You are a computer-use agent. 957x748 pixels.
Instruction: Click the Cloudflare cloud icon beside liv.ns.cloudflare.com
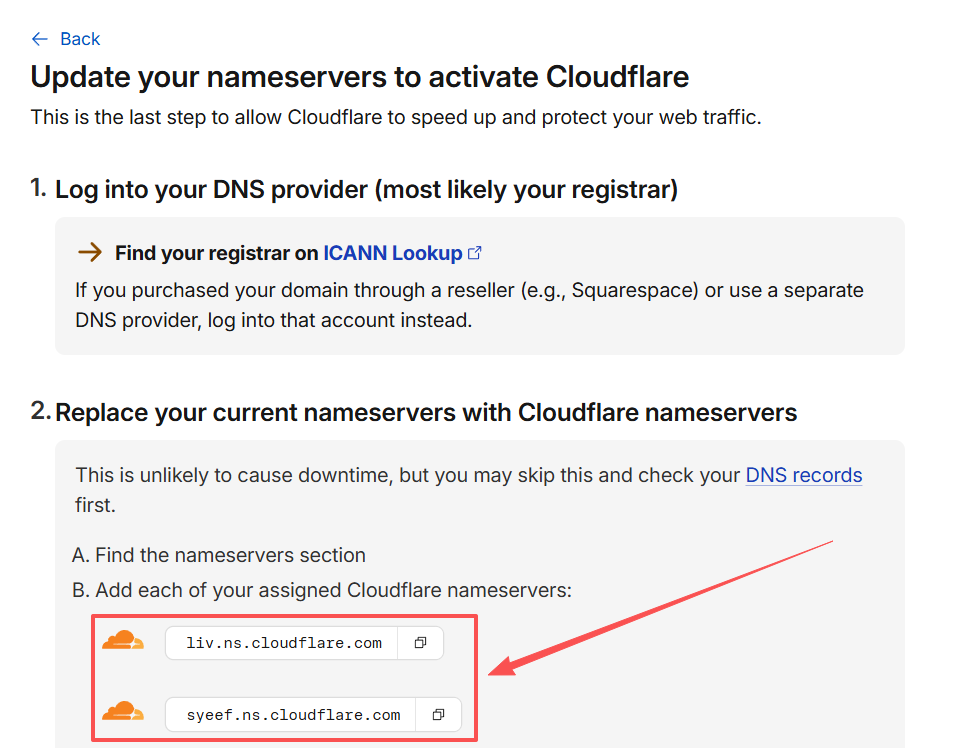pyautogui.click(x=123, y=641)
